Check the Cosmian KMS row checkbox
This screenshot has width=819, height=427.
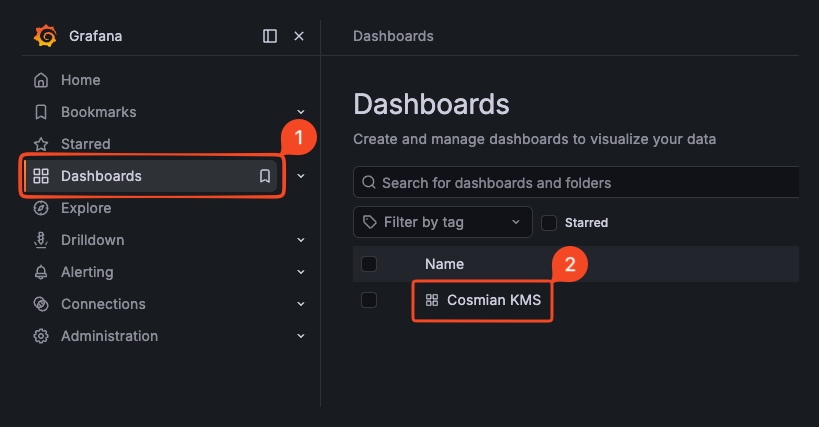[x=369, y=300]
